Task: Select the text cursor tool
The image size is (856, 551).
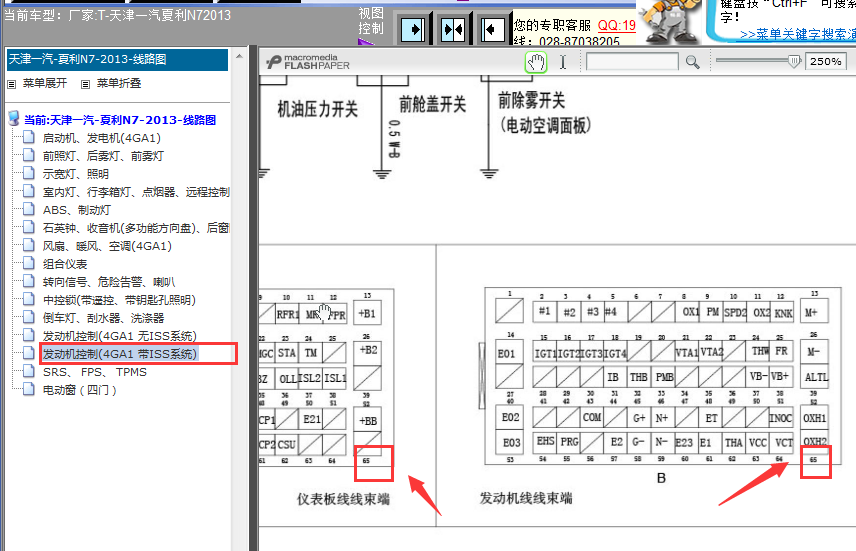Action: [x=563, y=62]
